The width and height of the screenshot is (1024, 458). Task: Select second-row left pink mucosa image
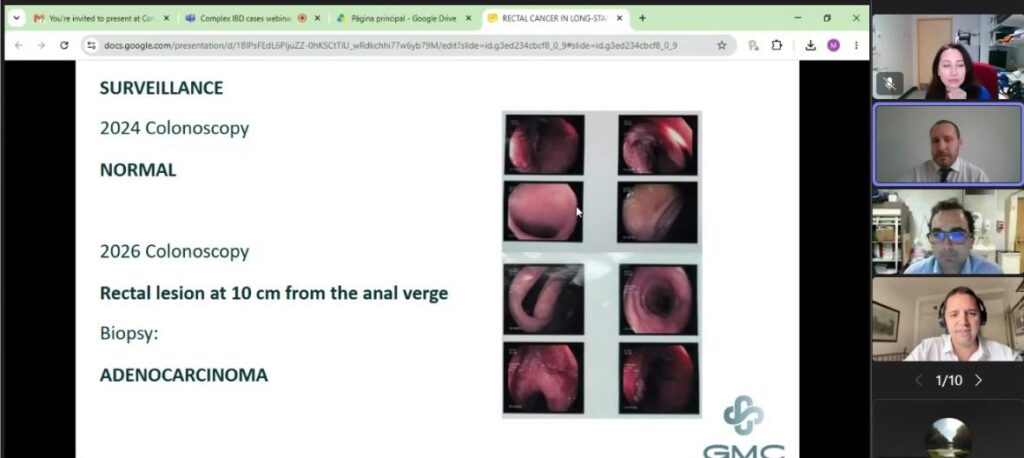543,211
